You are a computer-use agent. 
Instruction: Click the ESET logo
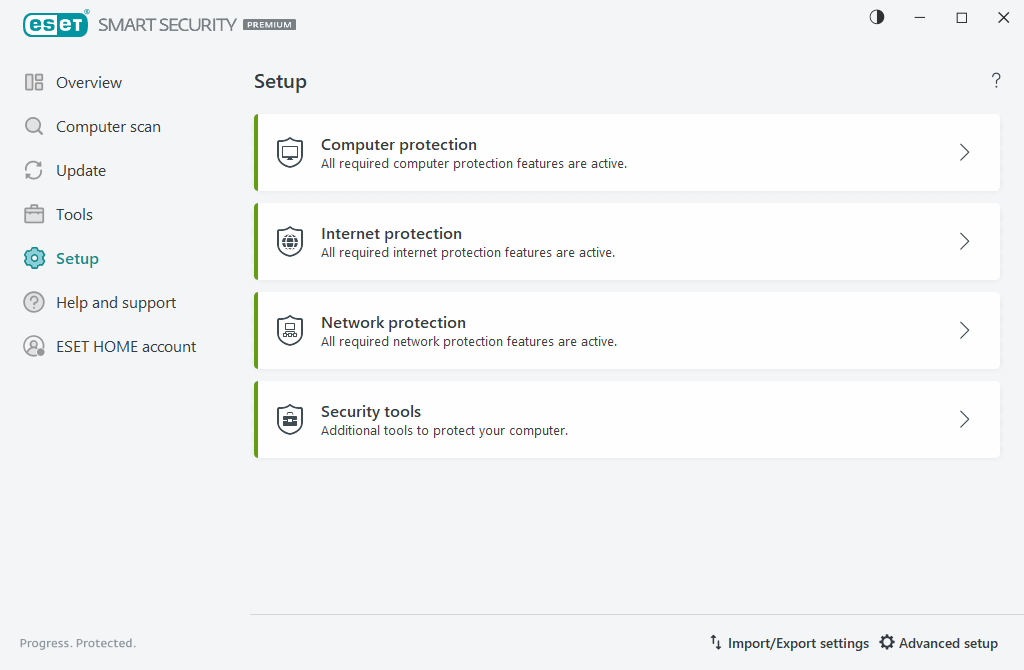(x=56, y=24)
